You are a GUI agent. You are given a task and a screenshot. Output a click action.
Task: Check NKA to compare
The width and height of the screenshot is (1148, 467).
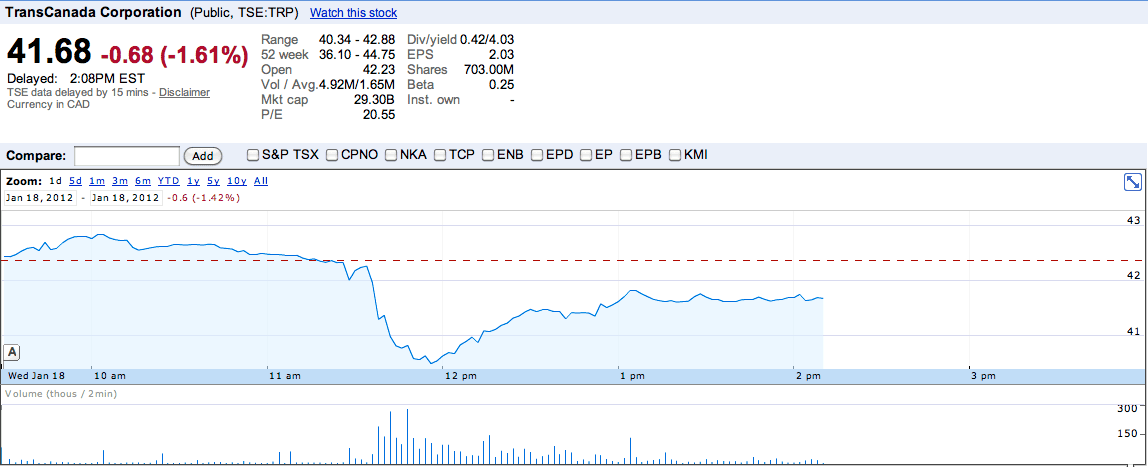(391, 155)
